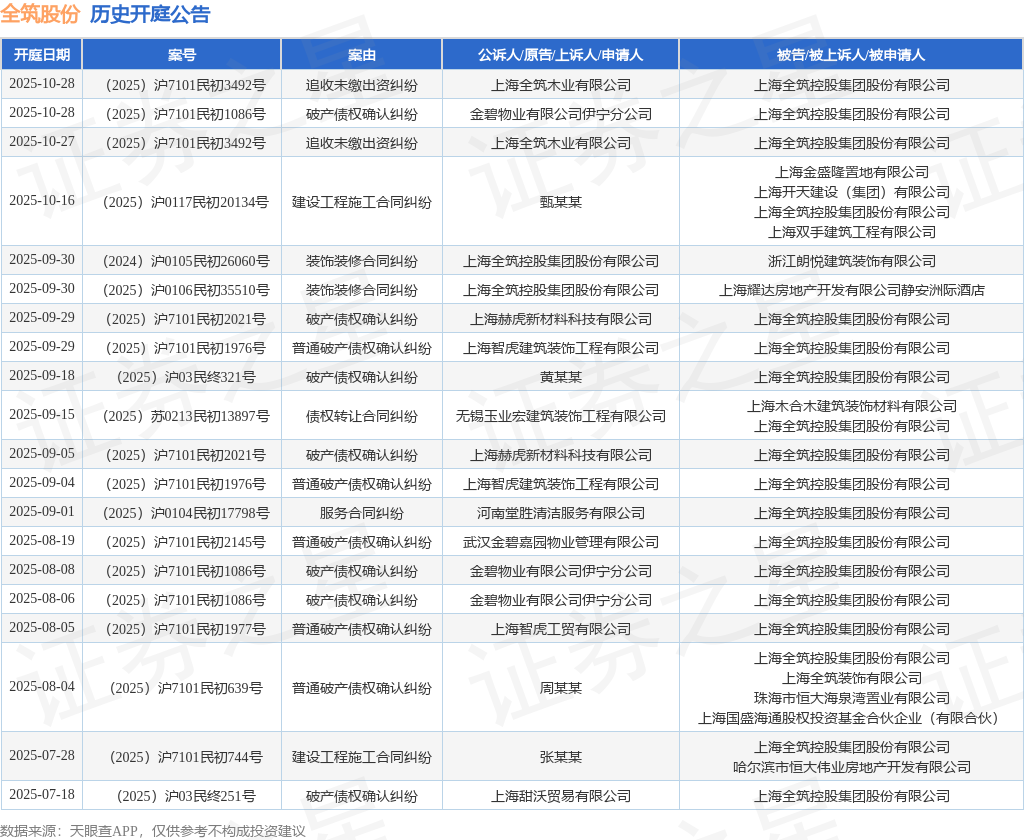Click case number 沪03民终321号
Screen dimensions: 1024x840
[x=186, y=378]
